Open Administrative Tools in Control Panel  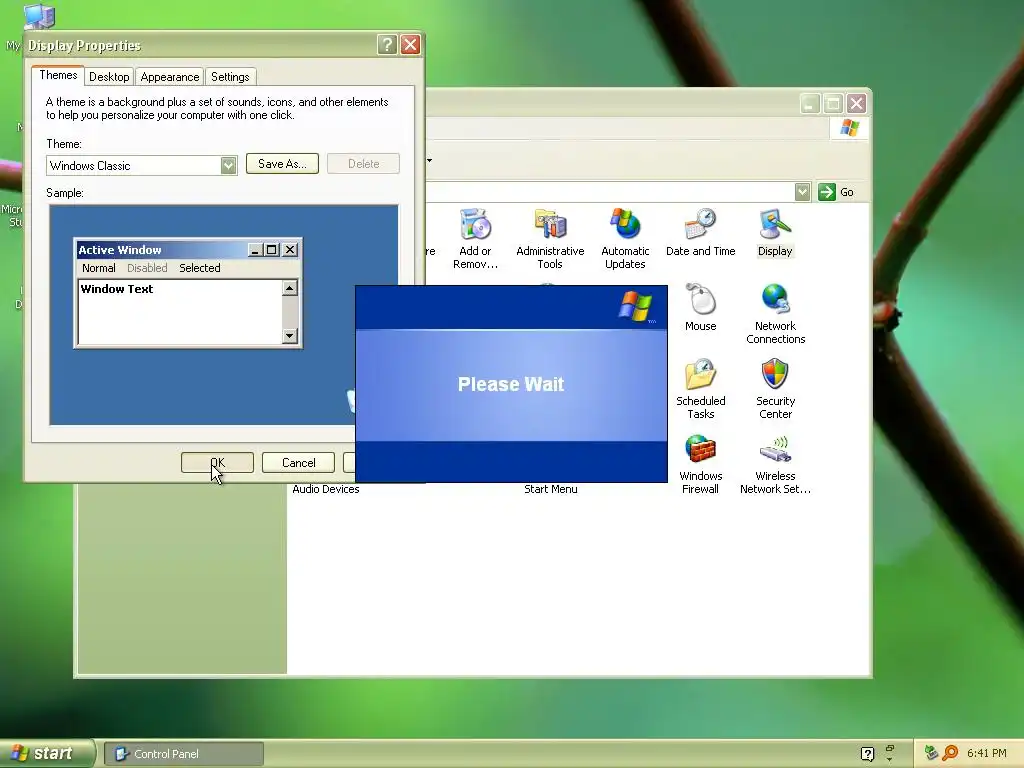tap(550, 238)
